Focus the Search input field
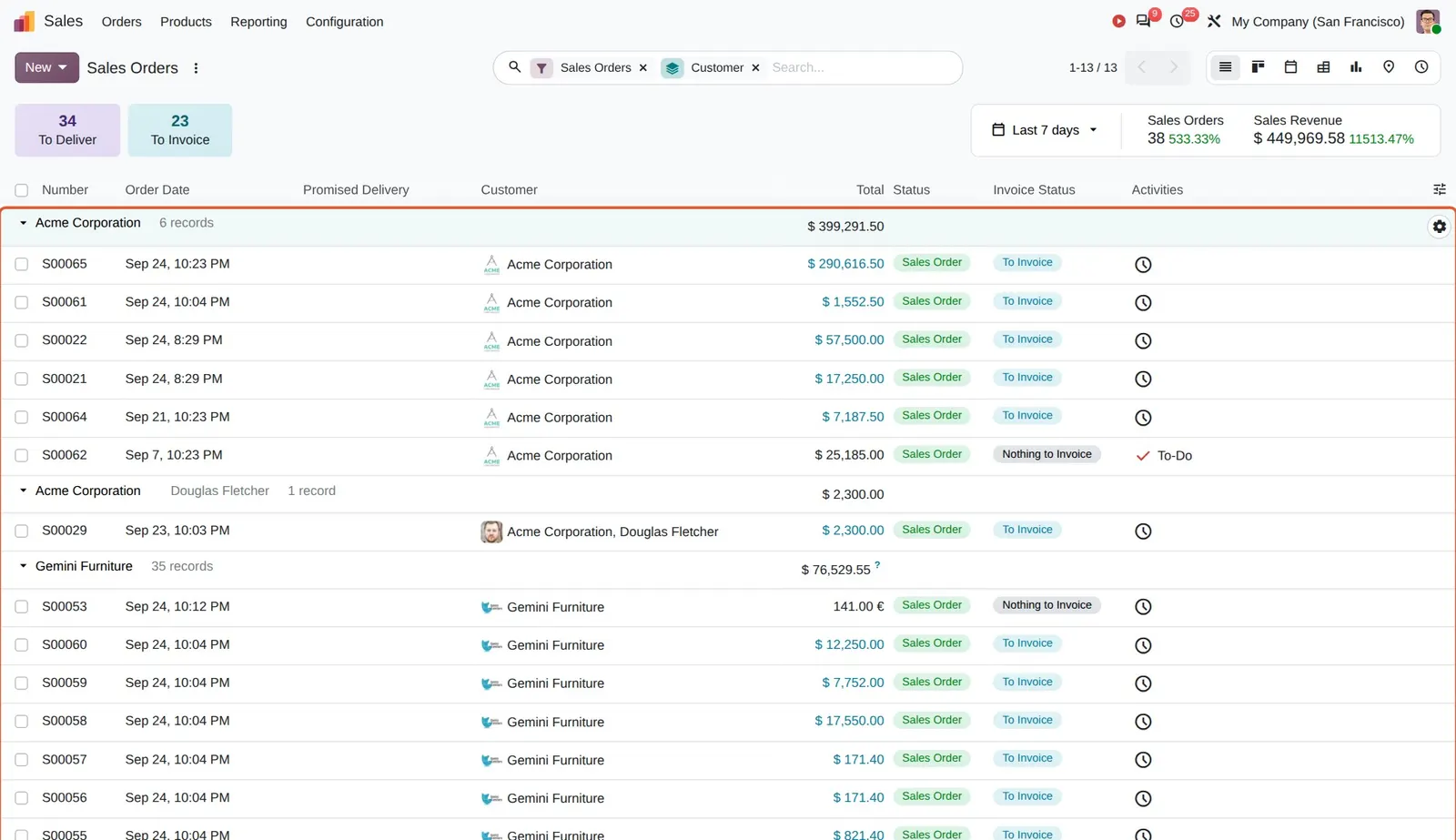 point(860,67)
